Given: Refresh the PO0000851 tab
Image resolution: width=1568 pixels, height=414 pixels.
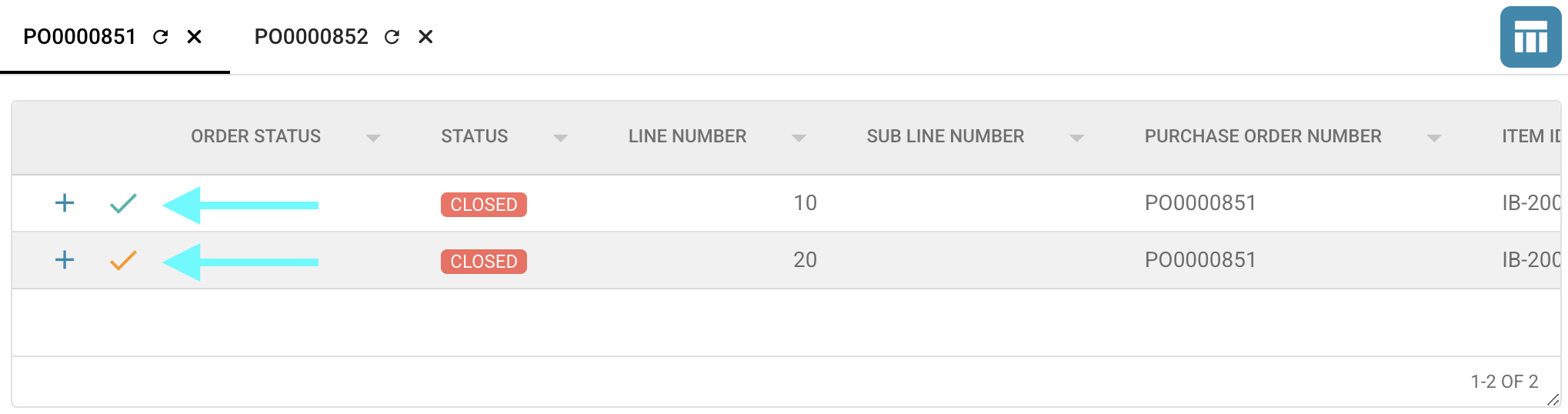Looking at the screenshot, I should (x=160, y=37).
